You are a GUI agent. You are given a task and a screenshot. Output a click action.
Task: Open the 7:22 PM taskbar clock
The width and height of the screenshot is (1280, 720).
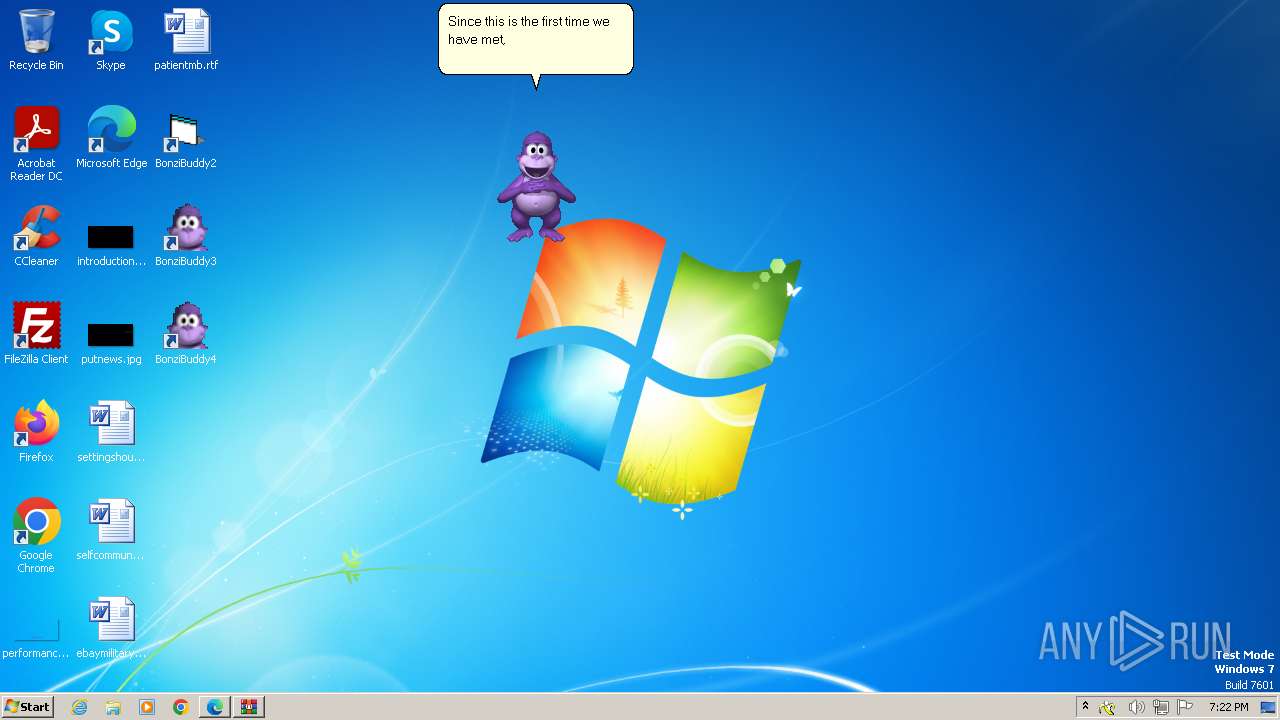pyautogui.click(x=1228, y=707)
